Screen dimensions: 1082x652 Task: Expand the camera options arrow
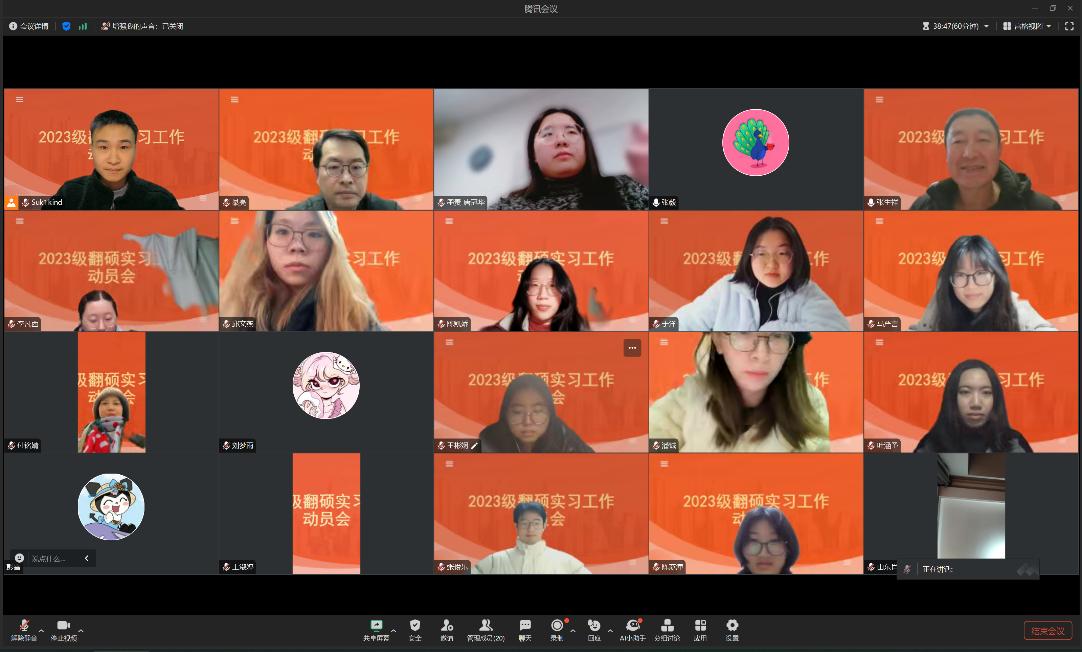[80, 631]
